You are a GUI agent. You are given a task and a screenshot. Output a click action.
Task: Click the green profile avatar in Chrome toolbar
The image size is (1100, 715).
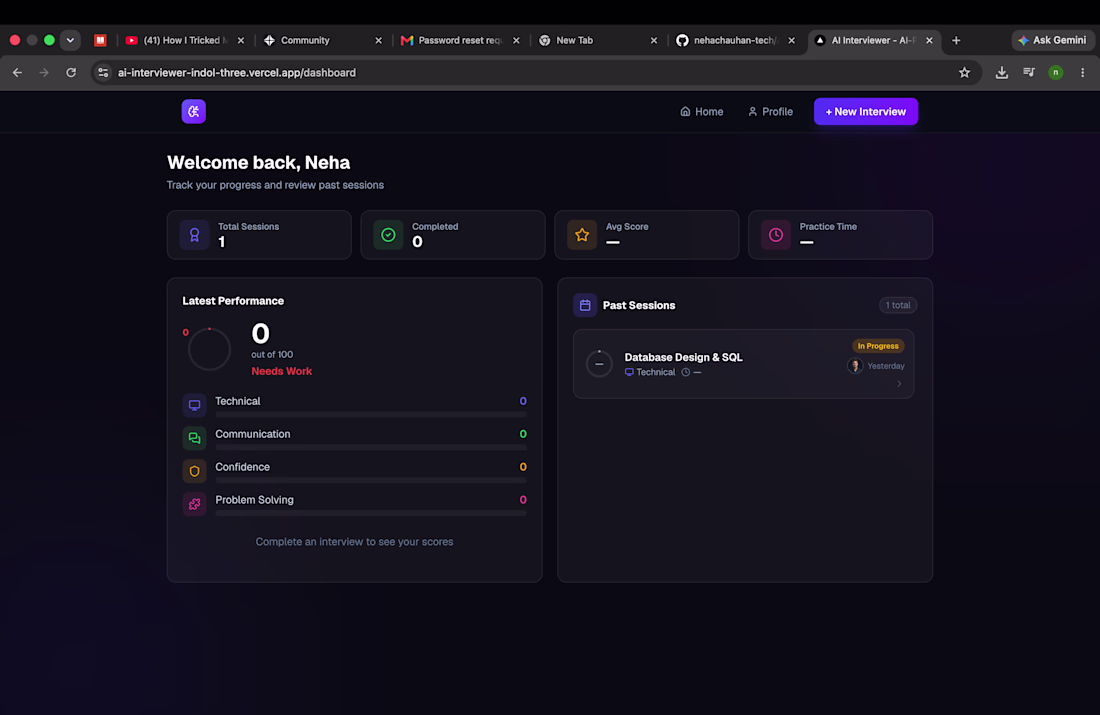point(1055,72)
